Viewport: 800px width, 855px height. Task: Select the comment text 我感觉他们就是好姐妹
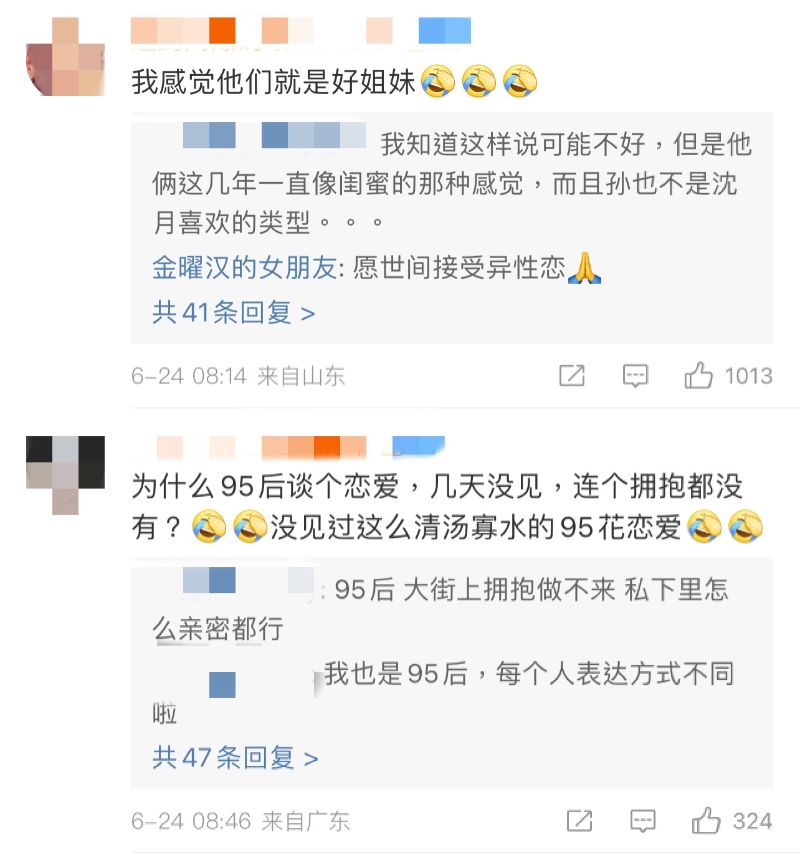point(273,82)
